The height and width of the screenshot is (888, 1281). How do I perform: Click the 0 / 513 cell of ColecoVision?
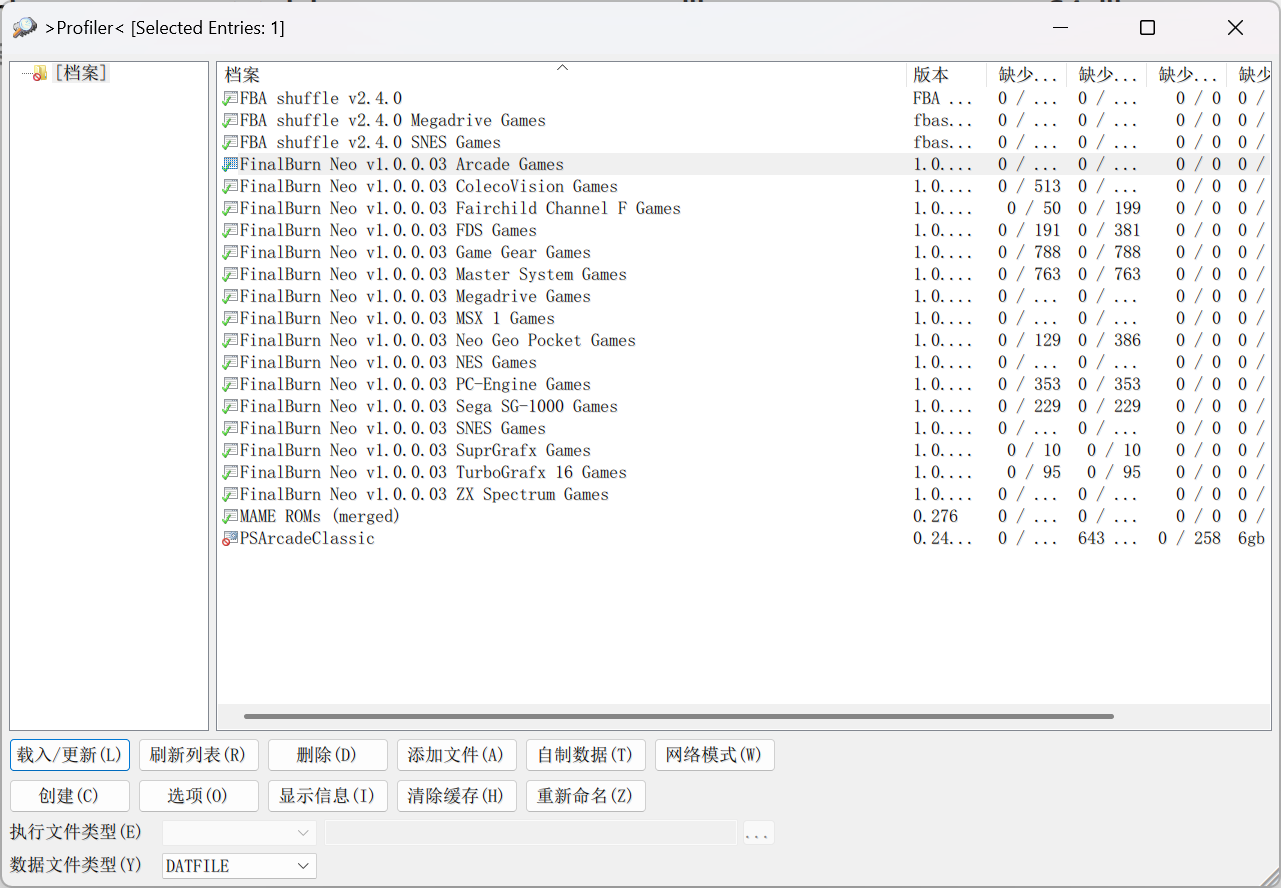coord(1029,187)
